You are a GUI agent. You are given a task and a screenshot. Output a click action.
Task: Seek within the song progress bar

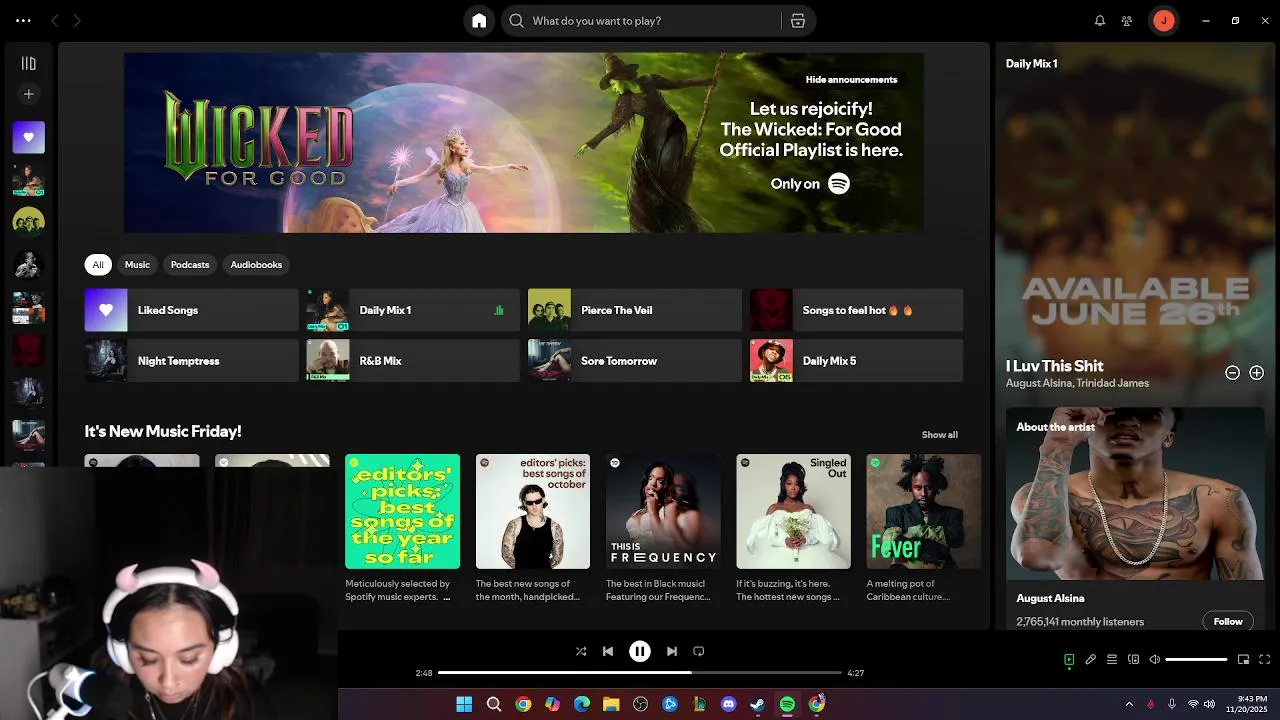(x=640, y=673)
